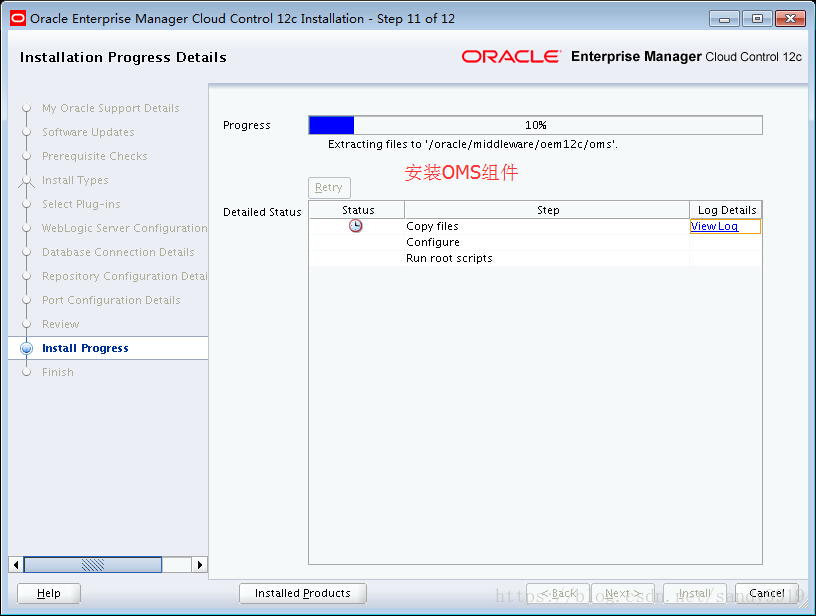The width and height of the screenshot is (816, 616).
Task: Click the Status column header
Action: [x=357, y=210]
